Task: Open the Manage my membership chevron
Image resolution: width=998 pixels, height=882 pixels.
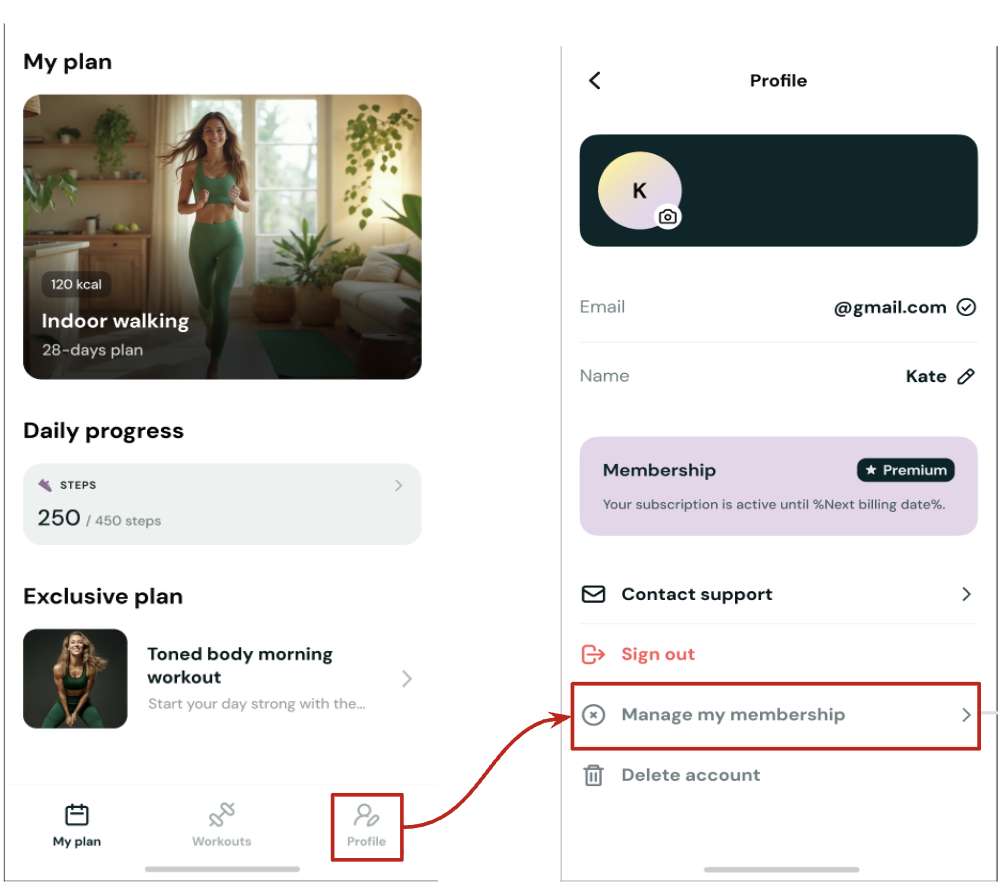Action: pos(966,715)
